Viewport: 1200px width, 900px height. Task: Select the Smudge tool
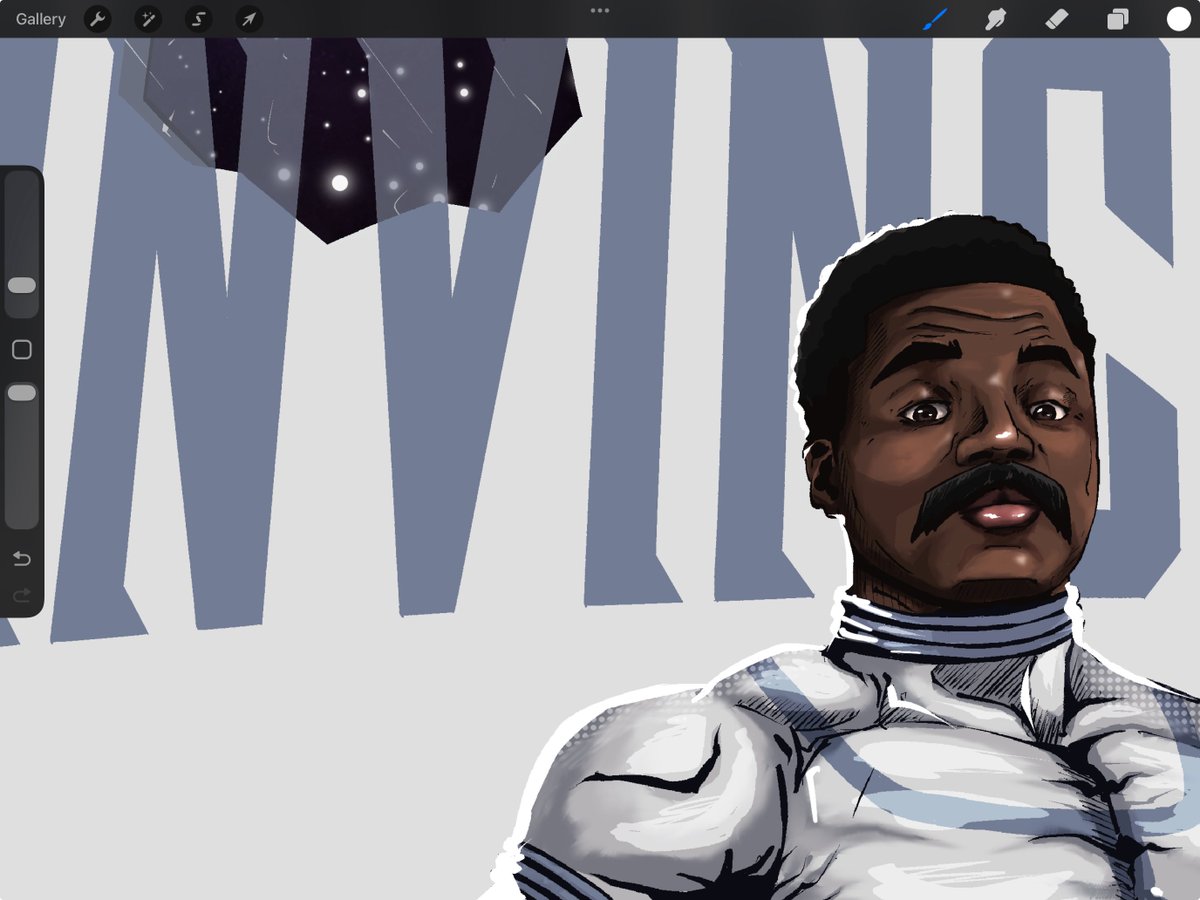[x=995, y=19]
